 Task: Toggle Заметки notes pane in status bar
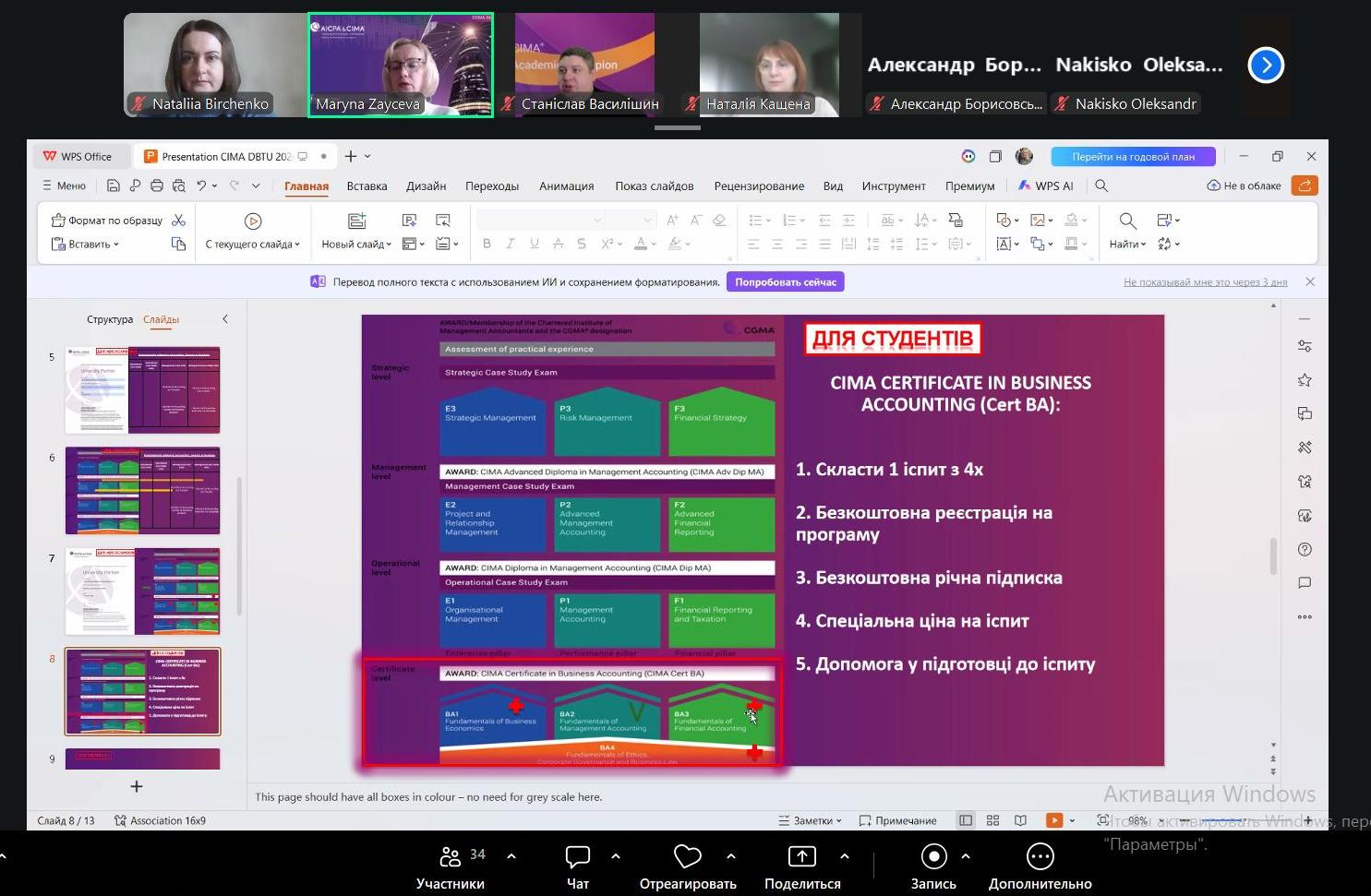pos(810,820)
